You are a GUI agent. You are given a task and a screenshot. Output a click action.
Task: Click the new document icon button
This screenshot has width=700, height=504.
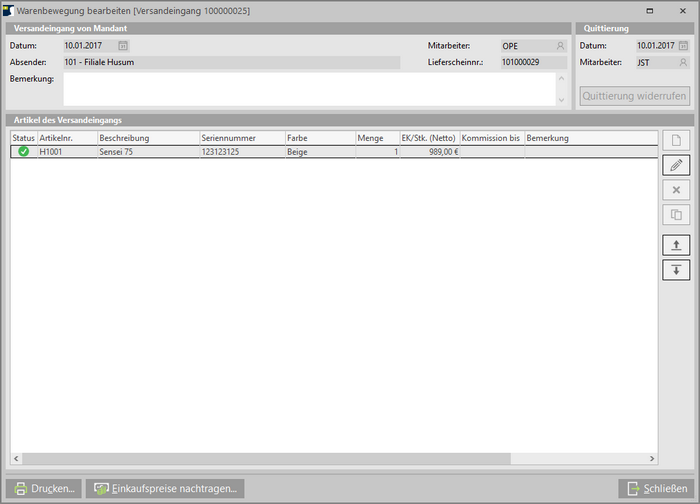(x=676, y=140)
